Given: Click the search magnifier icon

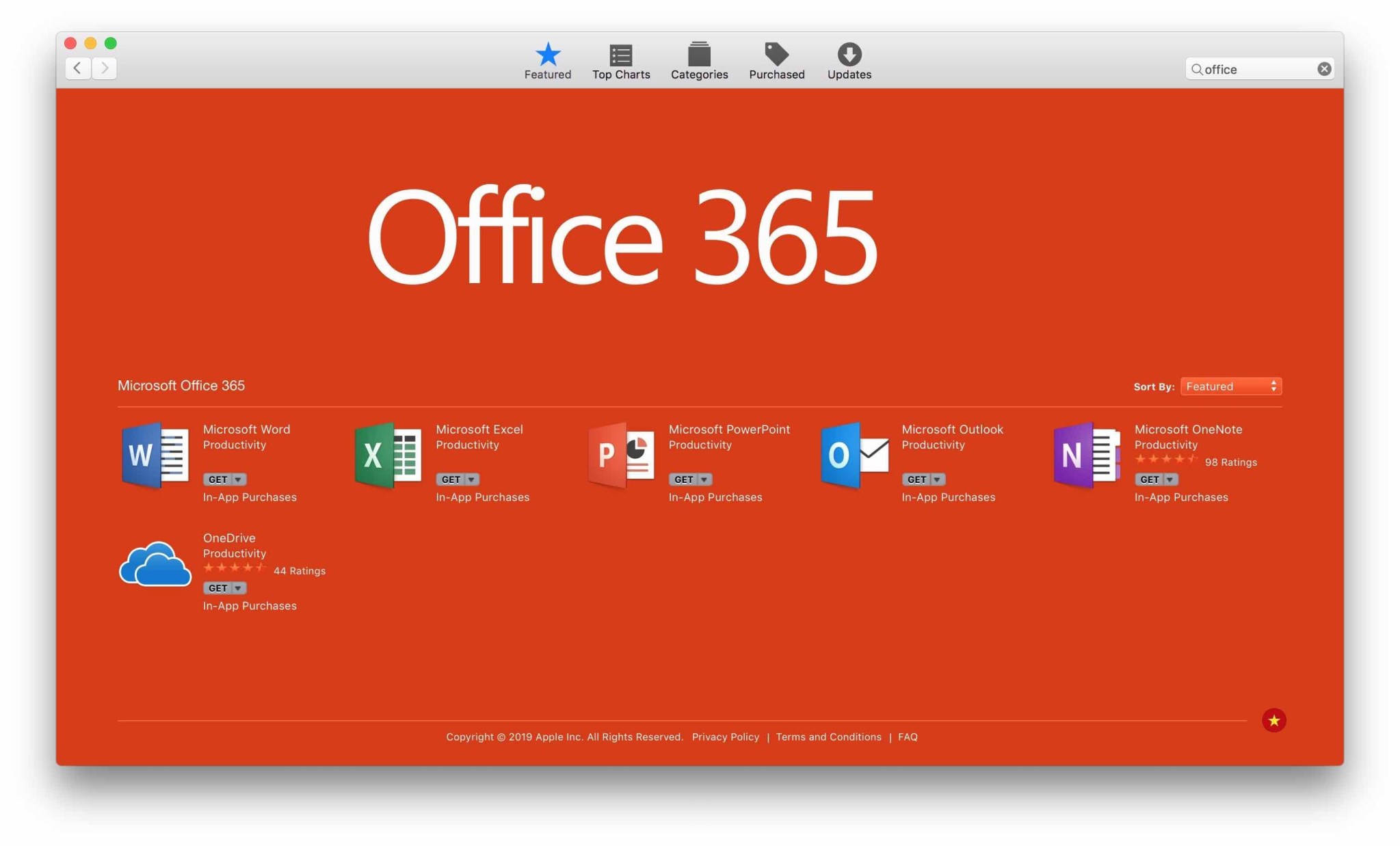Looking at the screenshot, I should click(x=1196, y=69).
